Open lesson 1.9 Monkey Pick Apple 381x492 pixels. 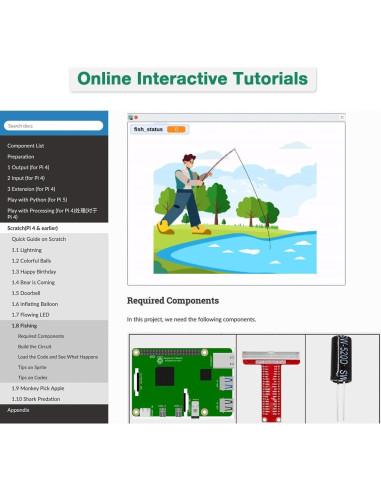(x=38, y=388)
